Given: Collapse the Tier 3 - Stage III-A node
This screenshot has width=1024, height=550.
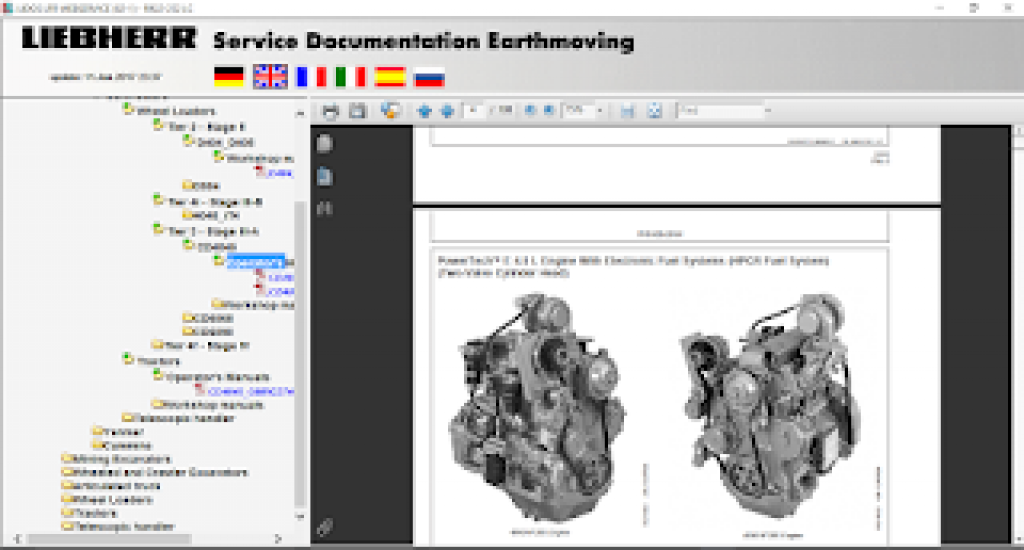Looking at the screenshot, I should [x=158, y=229].
